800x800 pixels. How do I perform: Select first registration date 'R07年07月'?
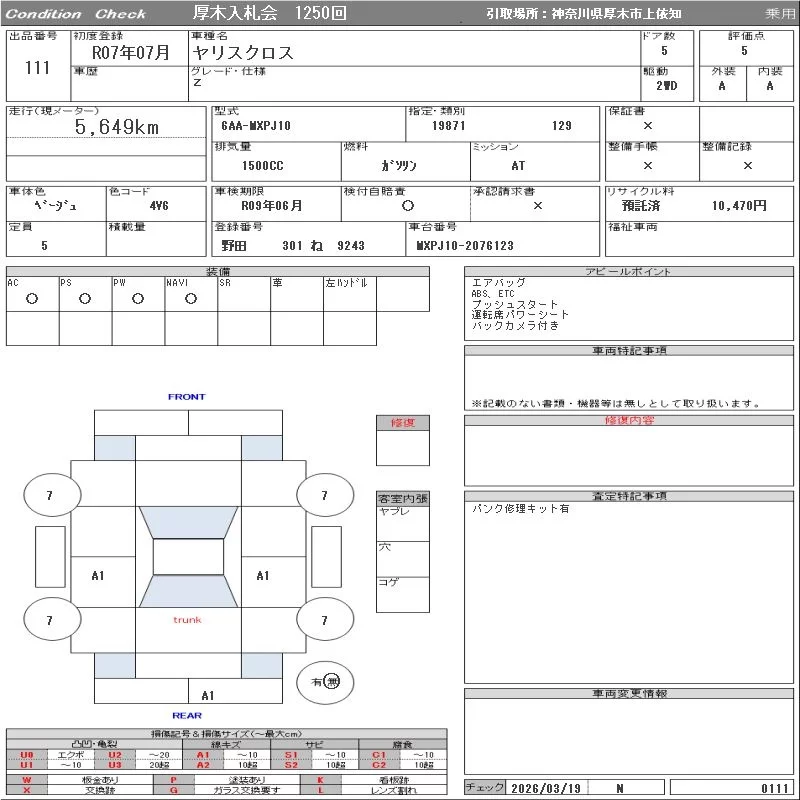pyautogui.click(x=131, y=53)
